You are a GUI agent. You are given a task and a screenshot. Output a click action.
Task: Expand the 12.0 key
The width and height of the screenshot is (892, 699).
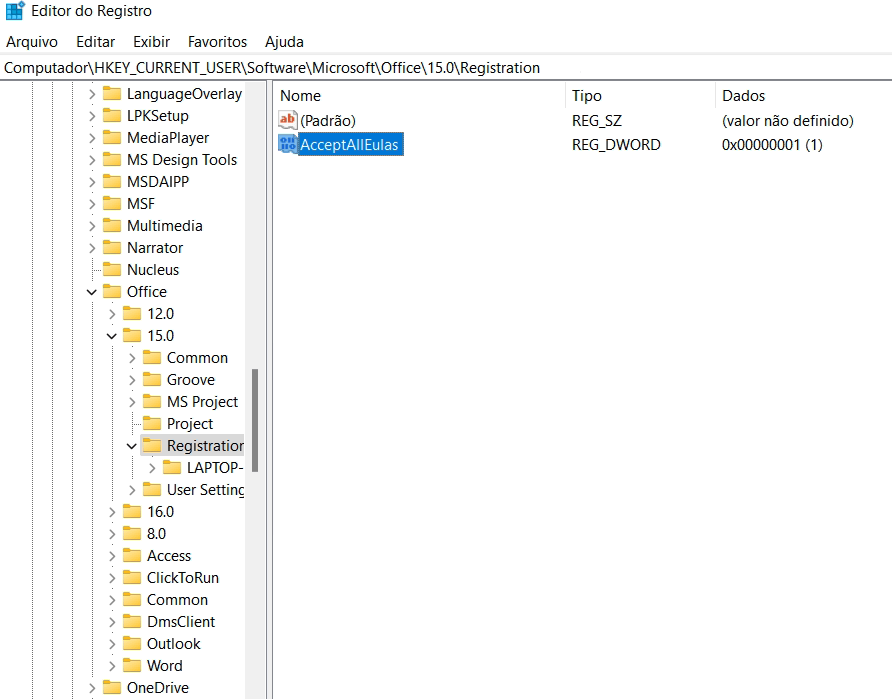click(x=112, y=314)
